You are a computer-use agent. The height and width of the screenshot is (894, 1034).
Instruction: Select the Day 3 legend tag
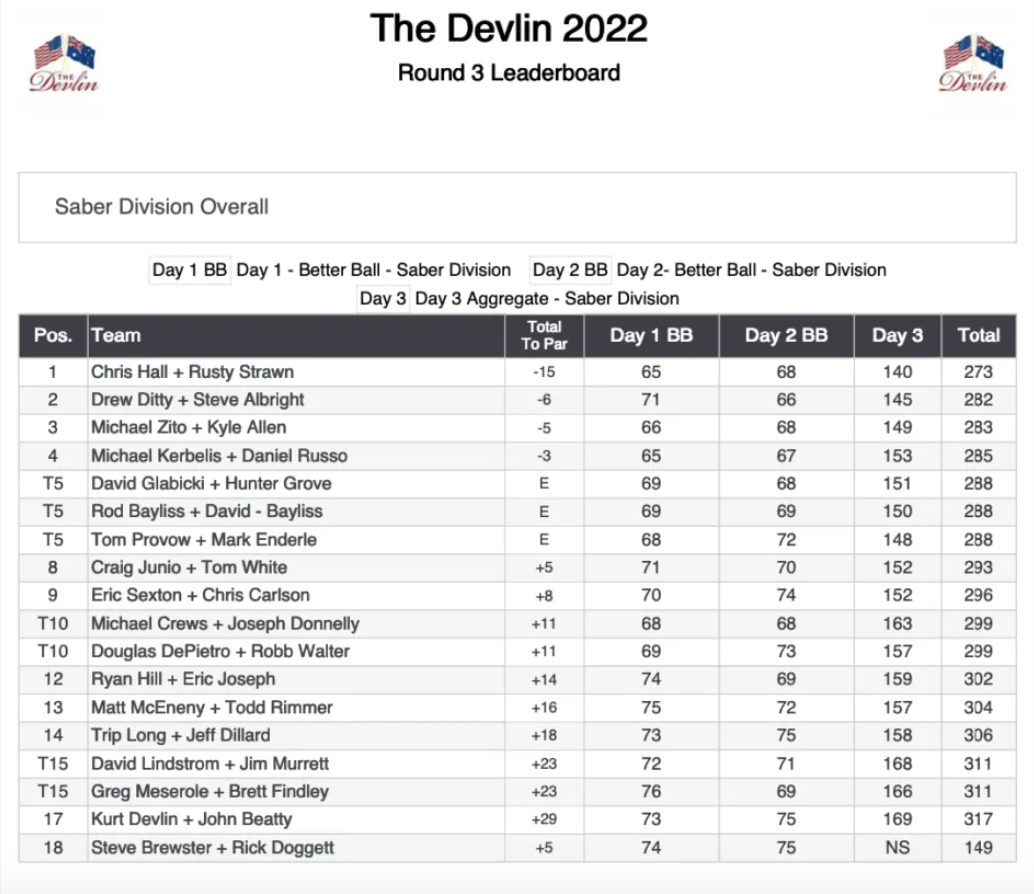tap(383, 298)
